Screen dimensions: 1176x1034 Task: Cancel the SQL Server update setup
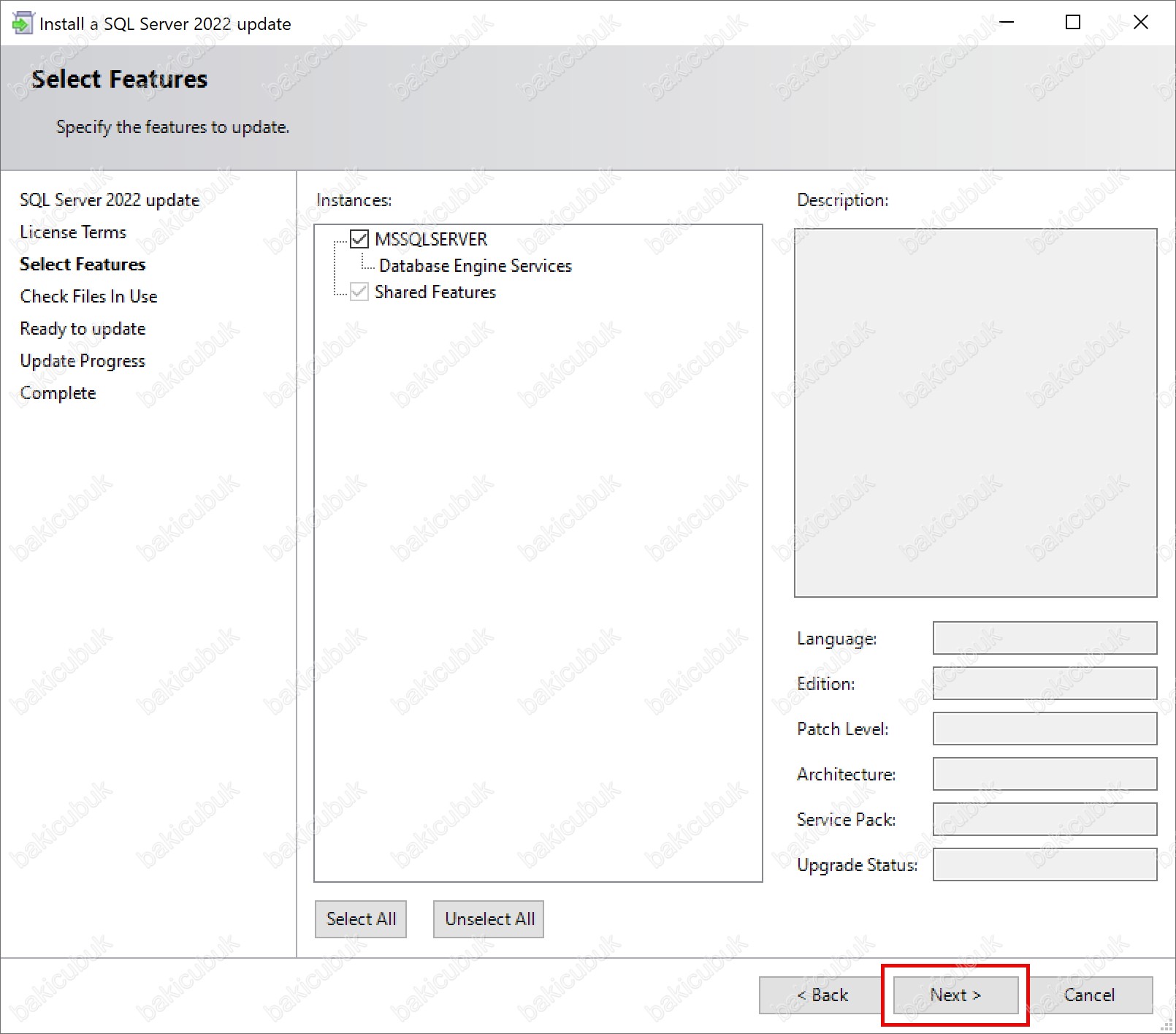tap(1090, 995)
